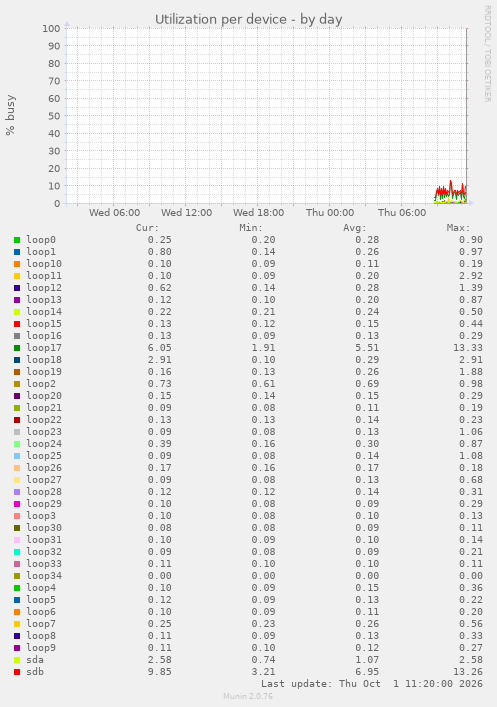Click the sda yellow-green color swatch
Viewport: 497px width, 707px height.
pos(17,660)
